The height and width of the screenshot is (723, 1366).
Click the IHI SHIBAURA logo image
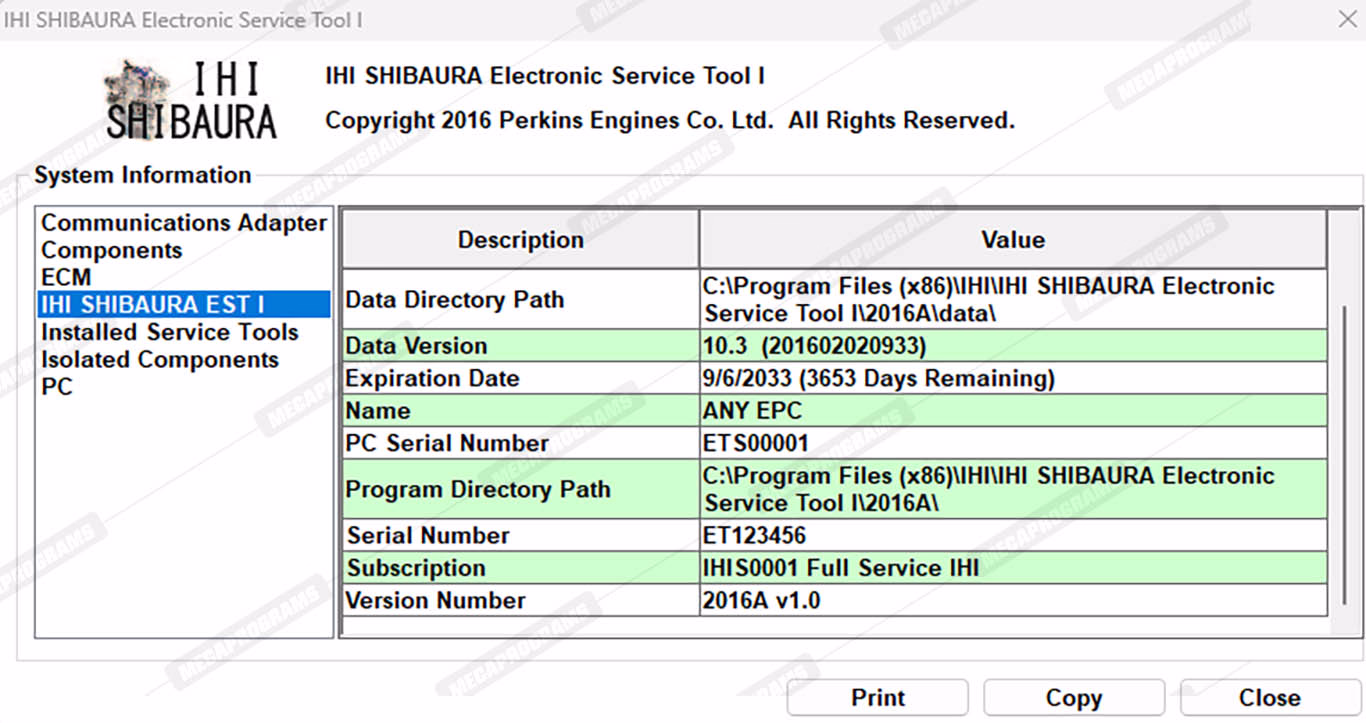190,100
